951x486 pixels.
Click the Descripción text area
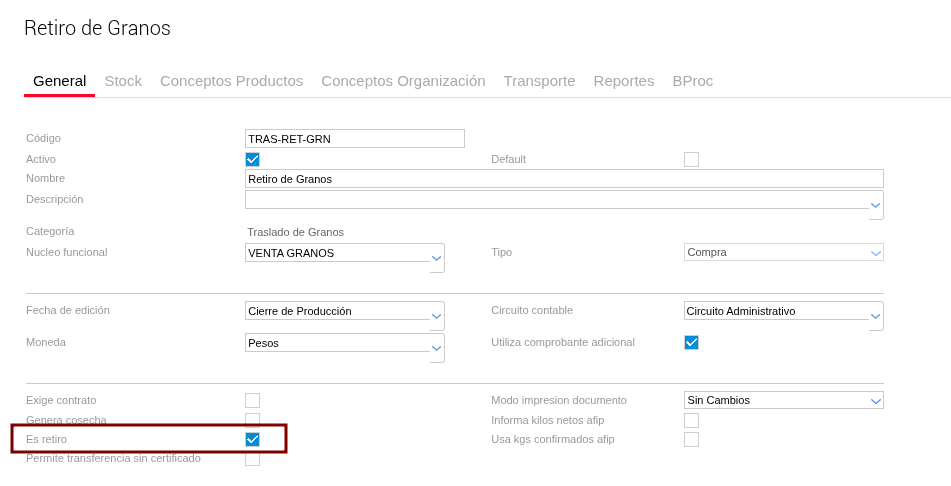[x=557, y=200]
